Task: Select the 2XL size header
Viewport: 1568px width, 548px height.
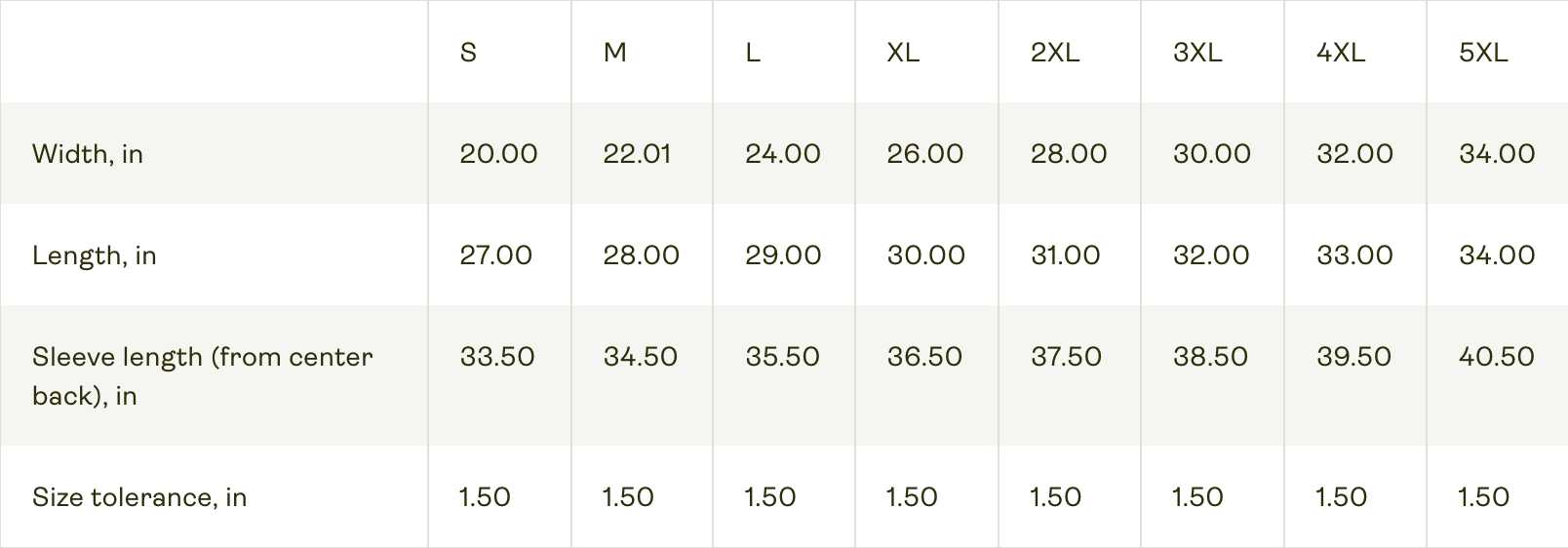Action: [1054, 53]
